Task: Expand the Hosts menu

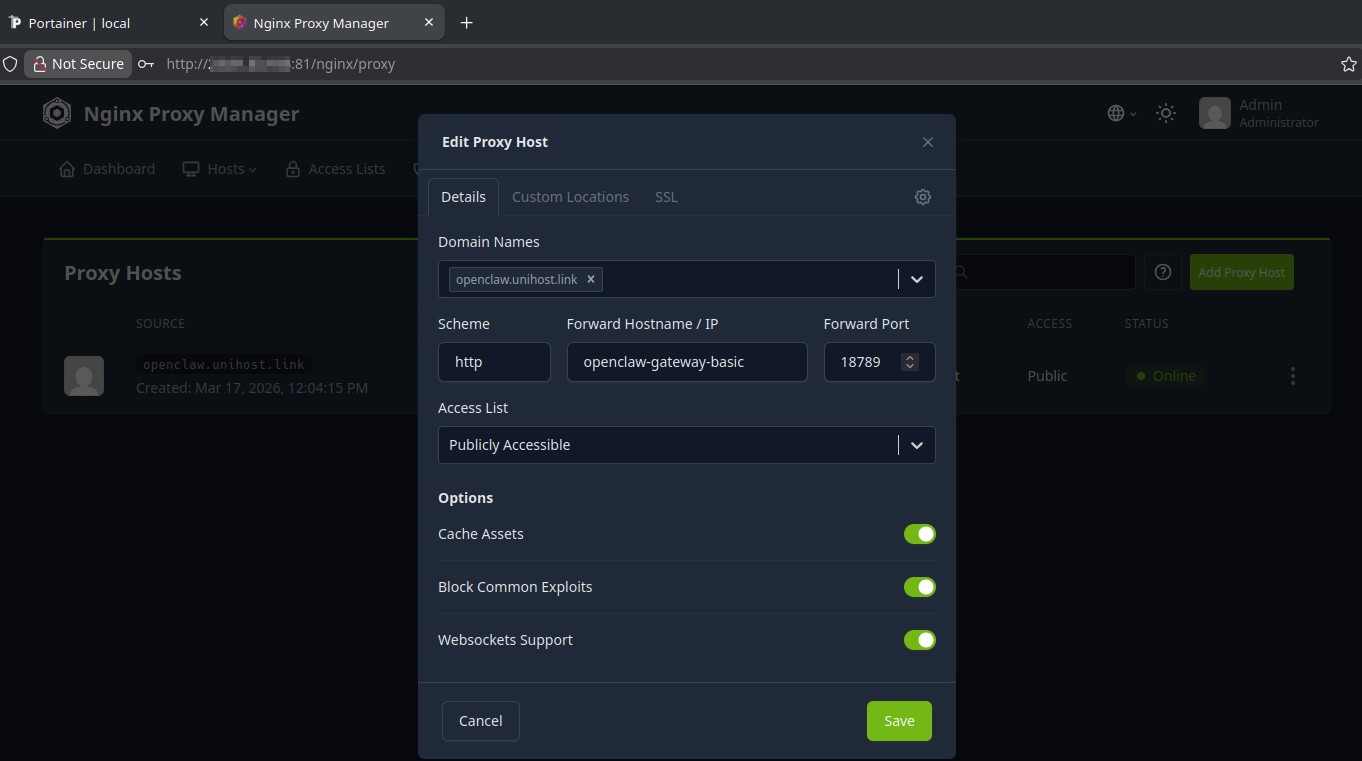Action: [x=219, y=169]
